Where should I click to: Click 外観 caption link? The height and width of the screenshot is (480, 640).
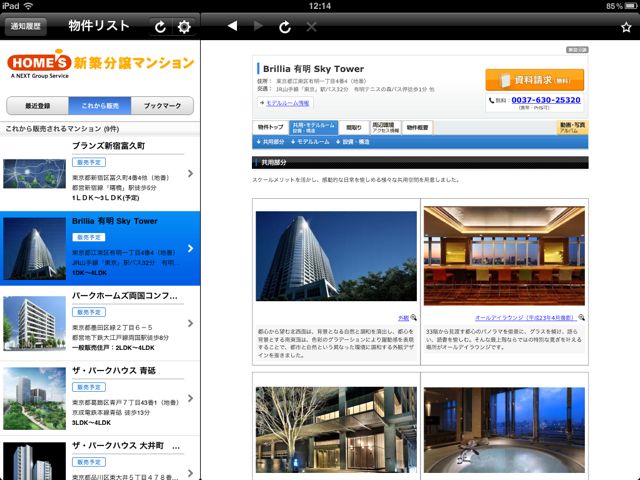[x=403, y=318]
